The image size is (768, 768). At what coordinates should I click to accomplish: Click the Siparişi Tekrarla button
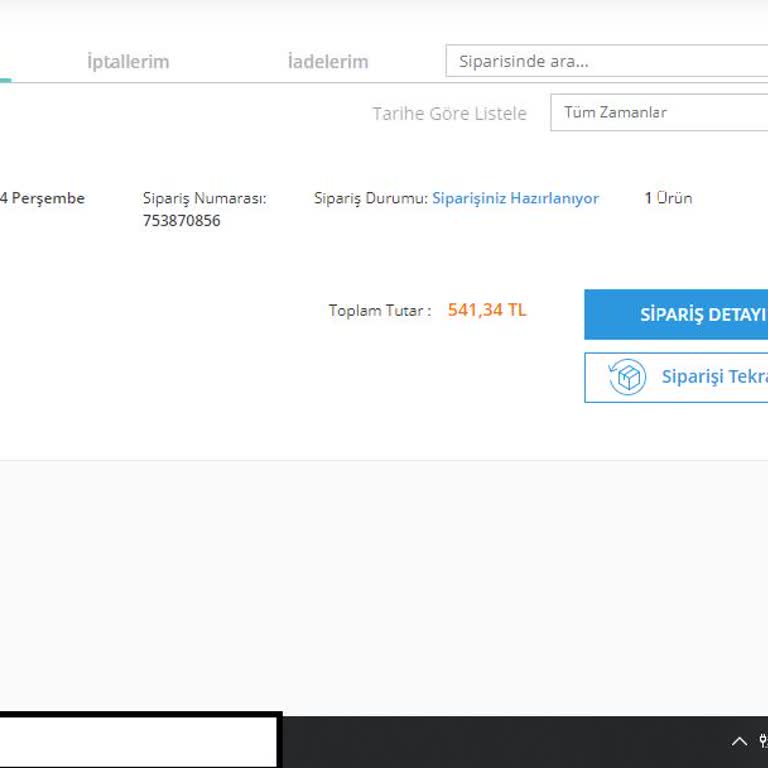click(676, 377)
